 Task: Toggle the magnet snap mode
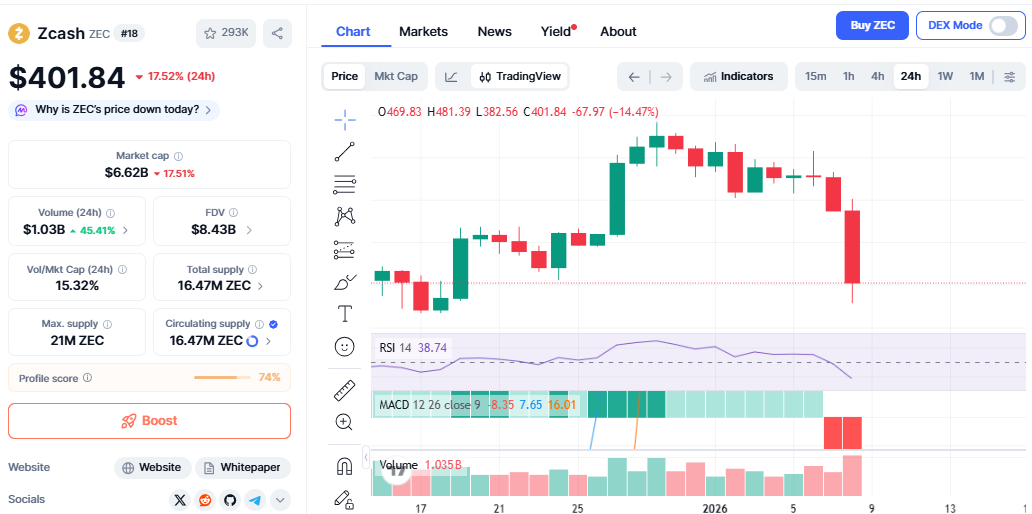coord(345,466)
